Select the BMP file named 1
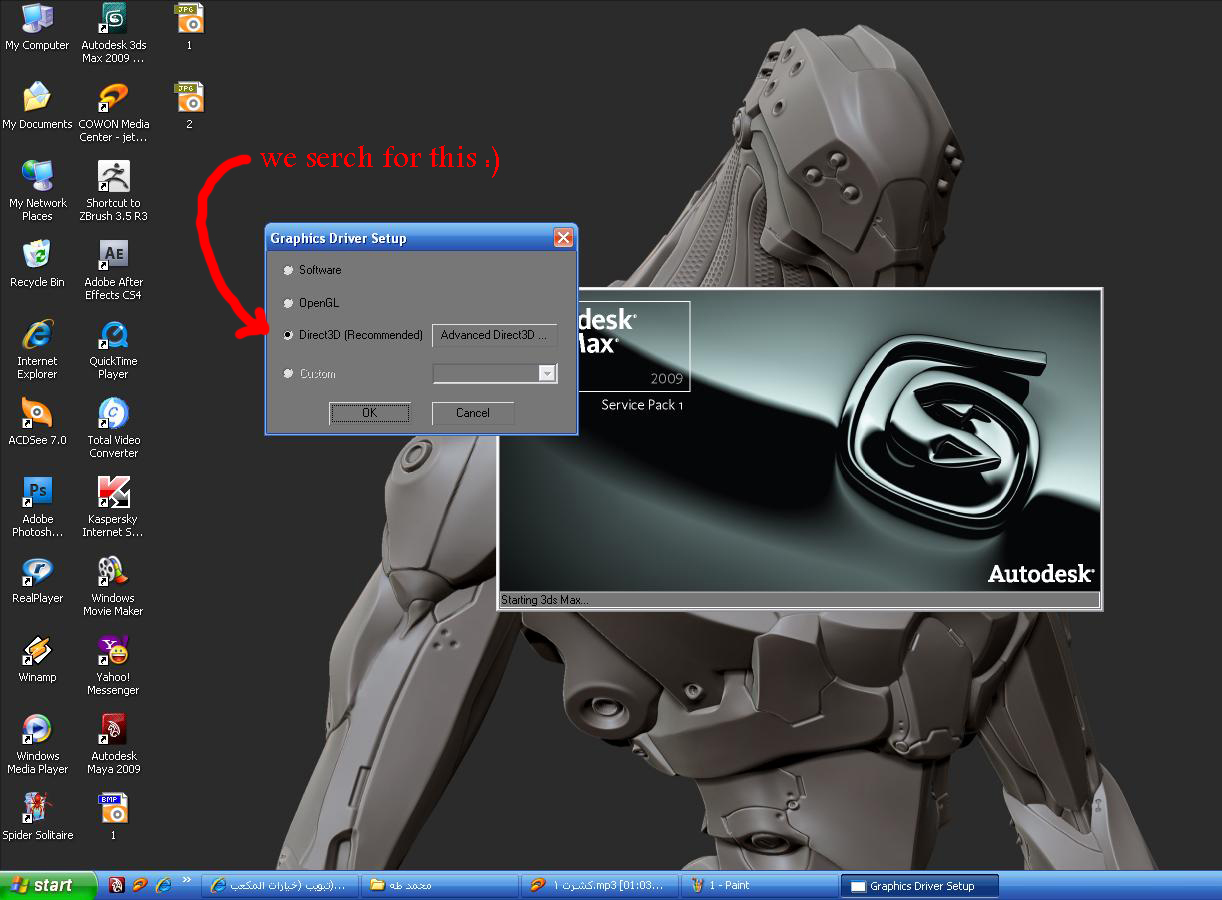Screen dimensions: 1222x900 113,816
